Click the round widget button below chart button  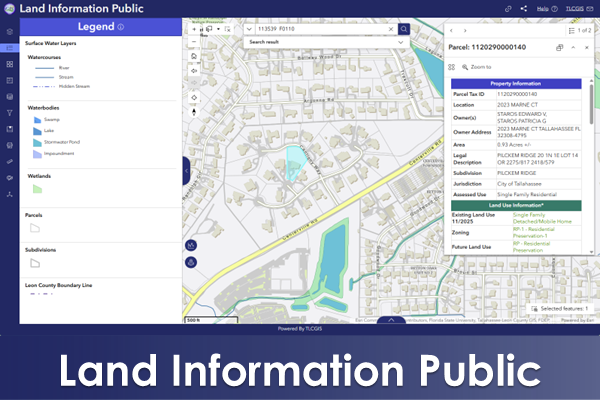[191, 262]
